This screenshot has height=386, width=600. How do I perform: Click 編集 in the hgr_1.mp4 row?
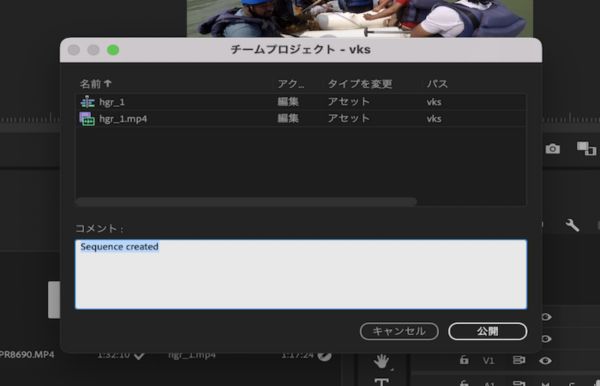coord(288,119)
